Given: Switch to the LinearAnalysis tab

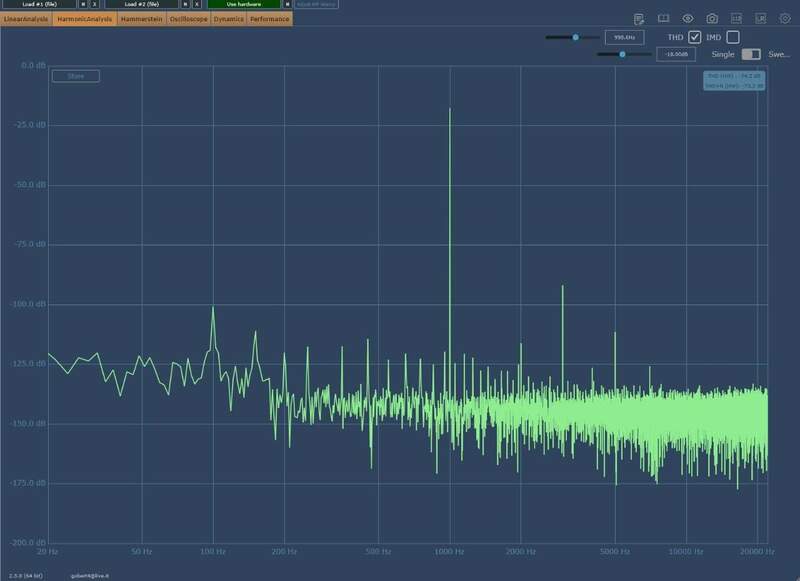Looking at the screenshot, I should pos(26,19).
